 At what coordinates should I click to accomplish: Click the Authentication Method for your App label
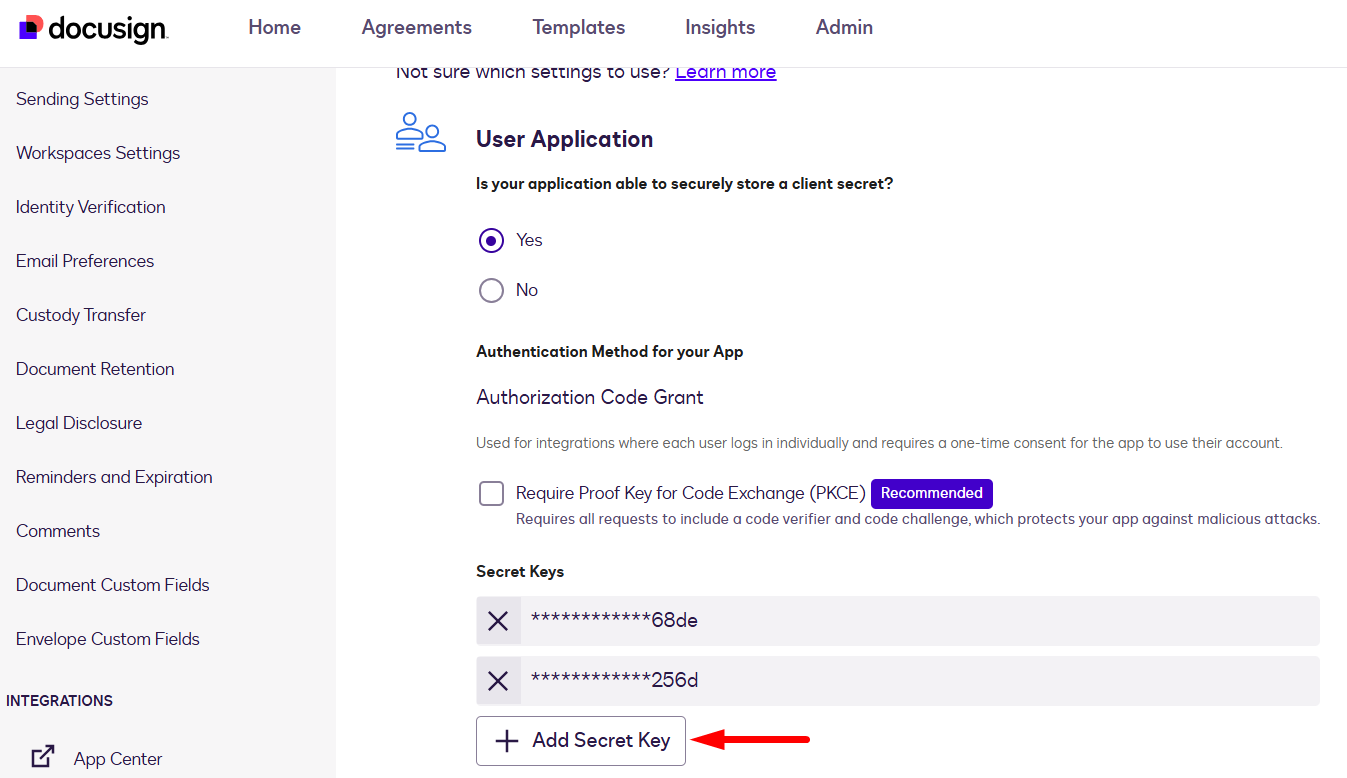click(610, 352)
